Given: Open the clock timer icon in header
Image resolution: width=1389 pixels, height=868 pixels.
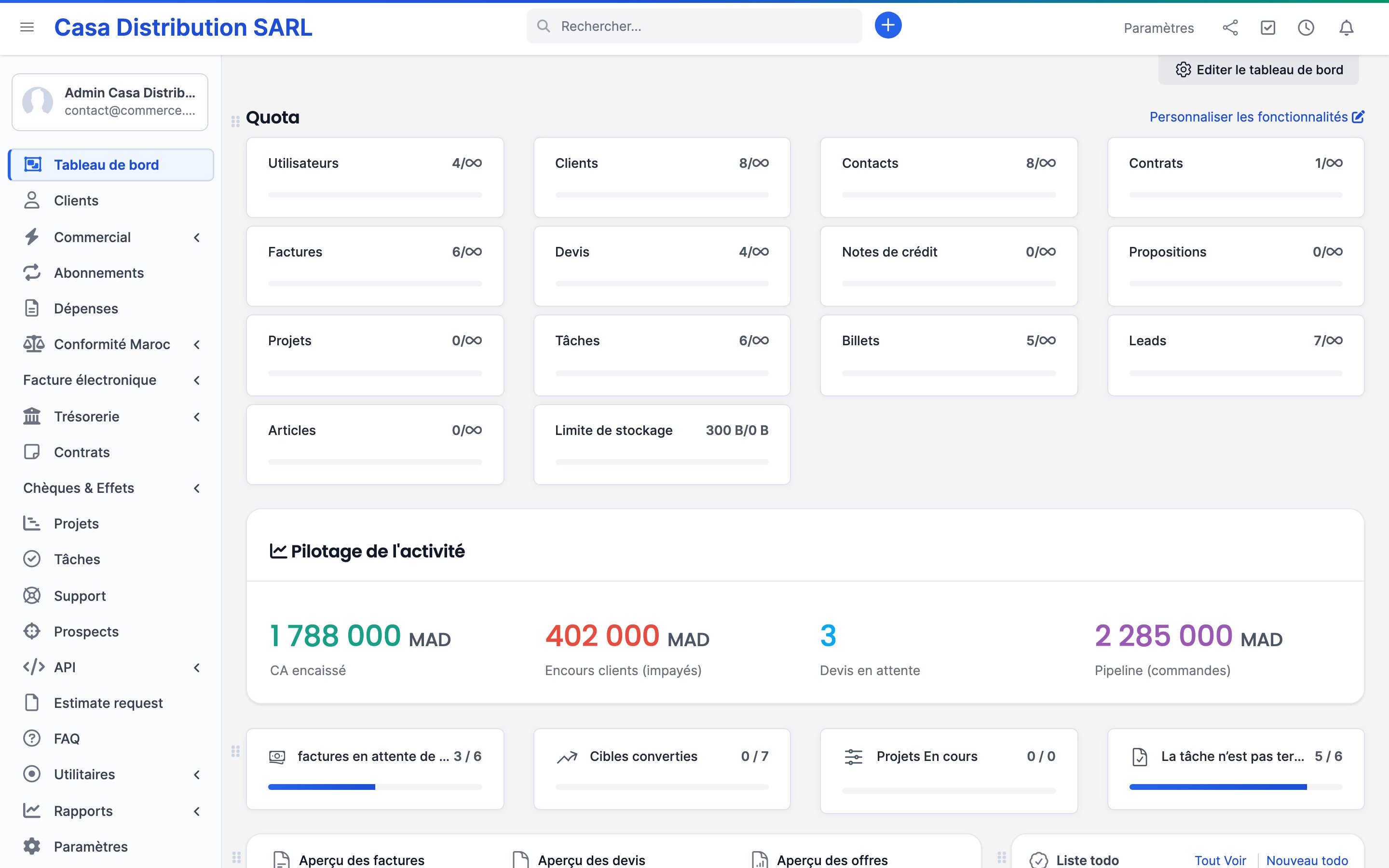Looking at the screenshot, I should tap(1306, 27).
